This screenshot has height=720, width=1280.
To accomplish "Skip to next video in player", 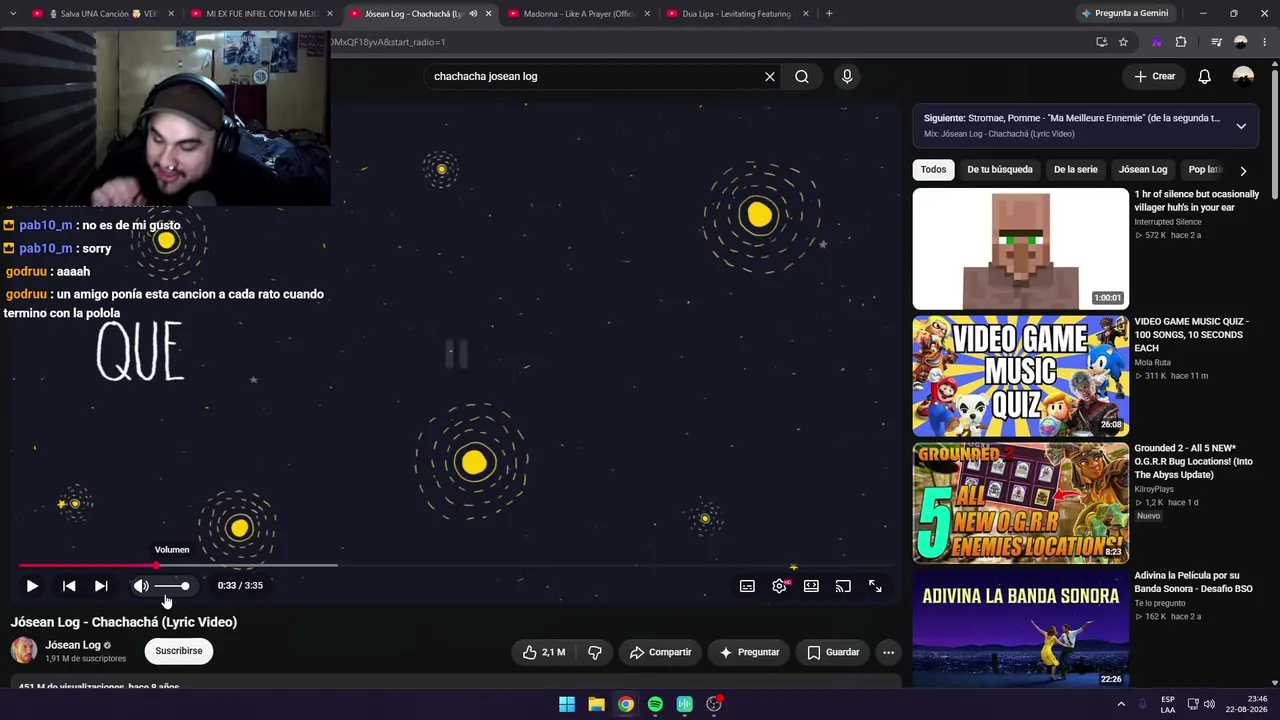I will pos(101,586).
